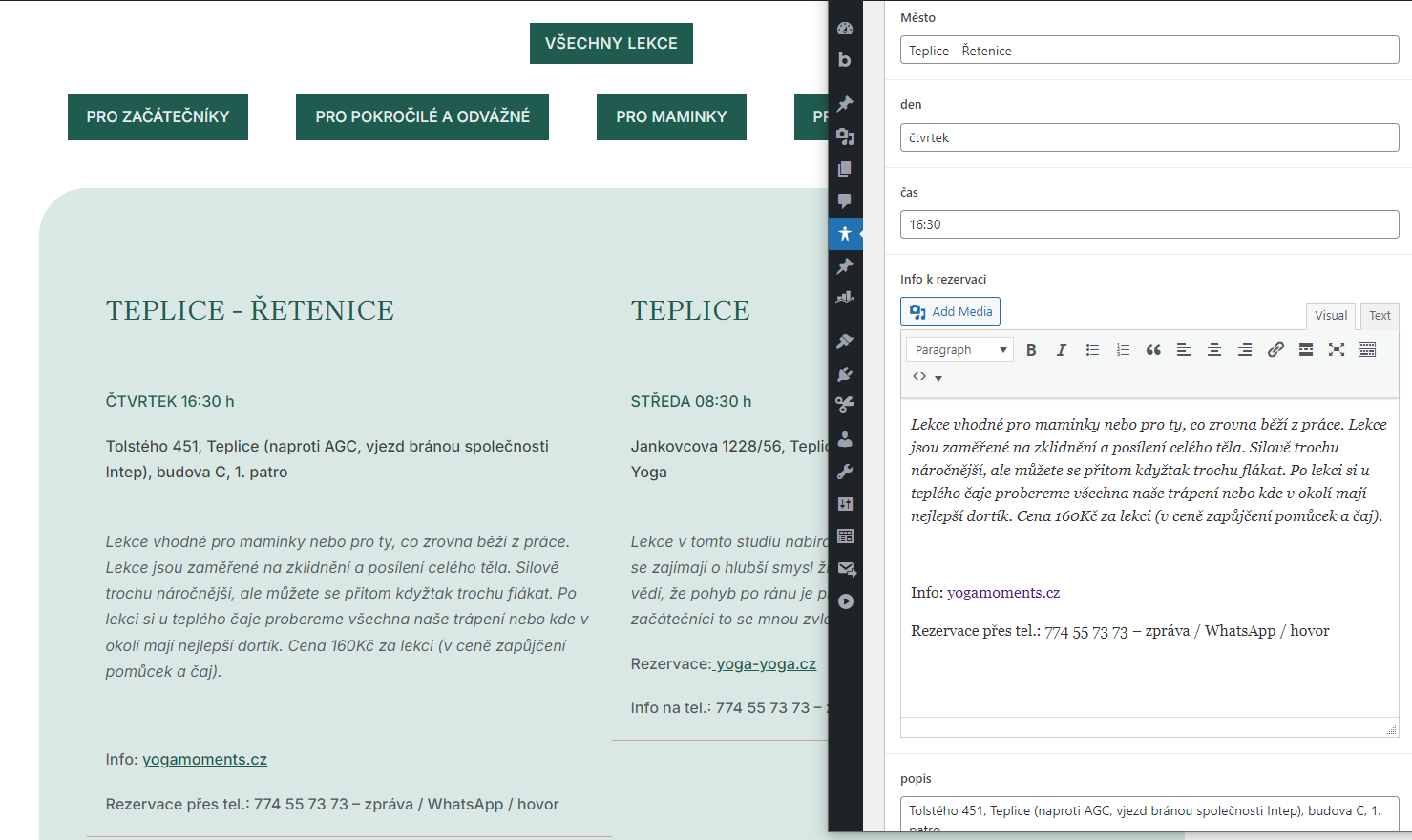The width and height of the screenshot is (1412, 840).
Task: Open the Pages sidebar icon
Action: (845, 169)
